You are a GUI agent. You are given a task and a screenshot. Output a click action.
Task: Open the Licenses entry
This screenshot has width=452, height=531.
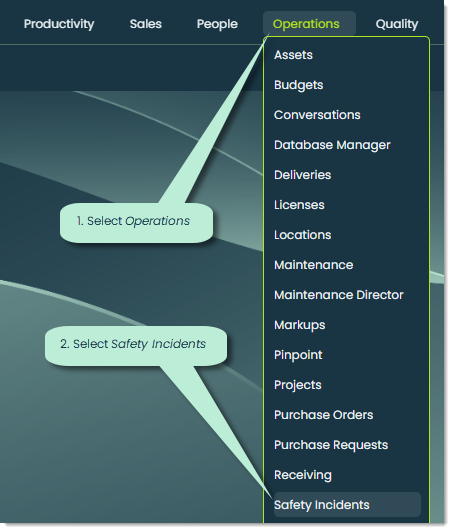coord(299,205)
